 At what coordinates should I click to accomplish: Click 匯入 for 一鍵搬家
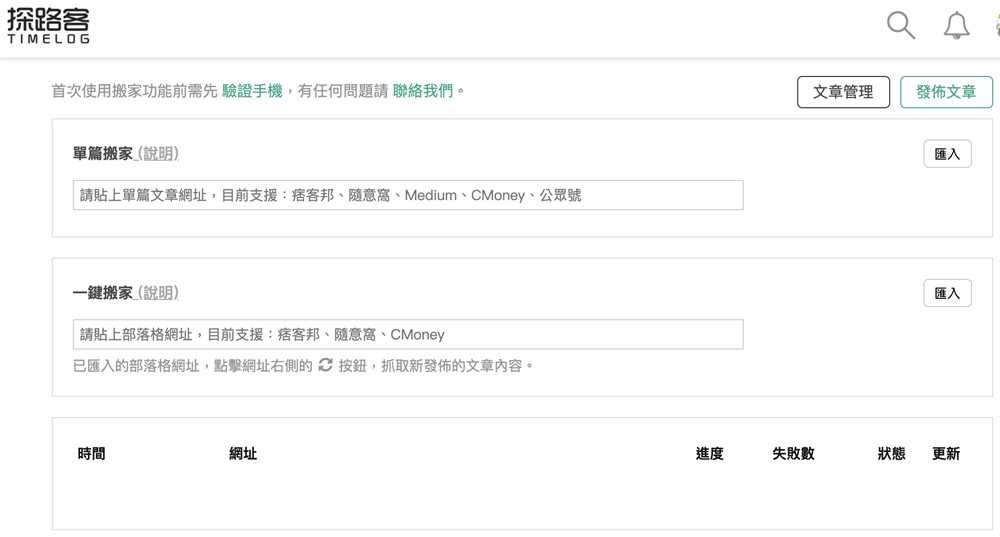click(947, 293)
